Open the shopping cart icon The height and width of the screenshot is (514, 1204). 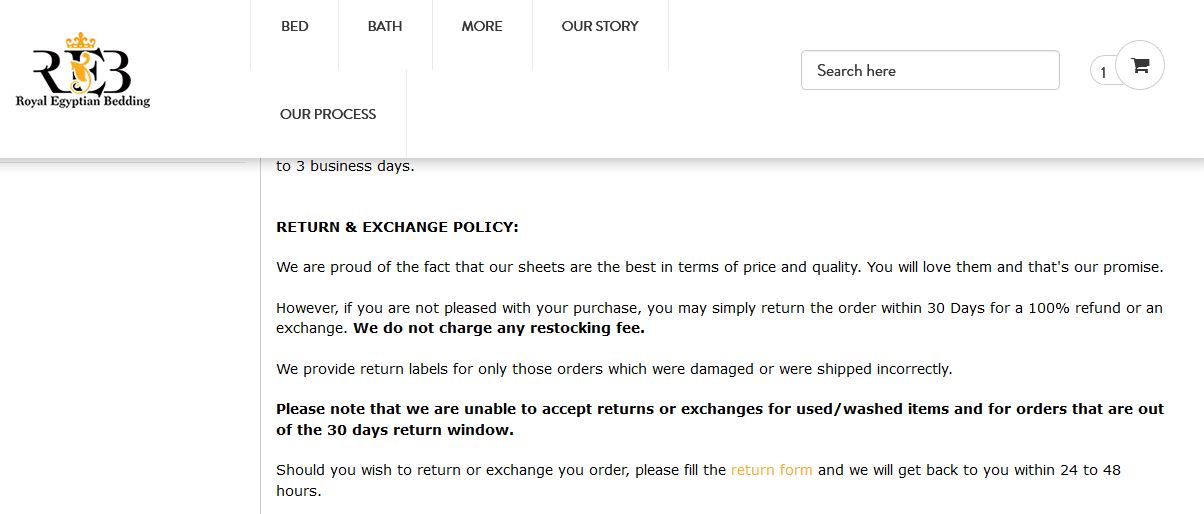tap(1139, 66)
